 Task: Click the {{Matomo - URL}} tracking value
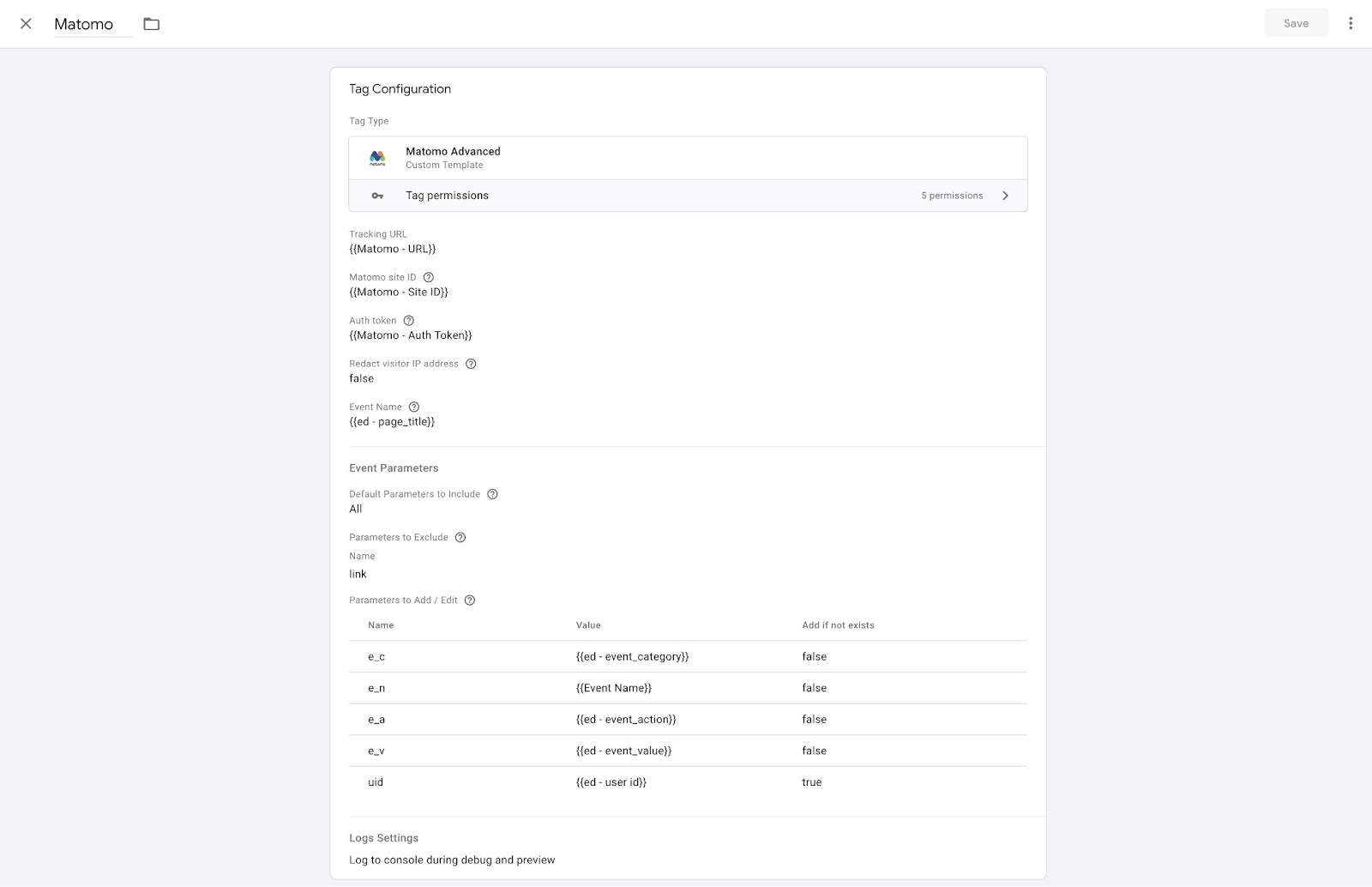pyautogui.click(x=392, y=249)
